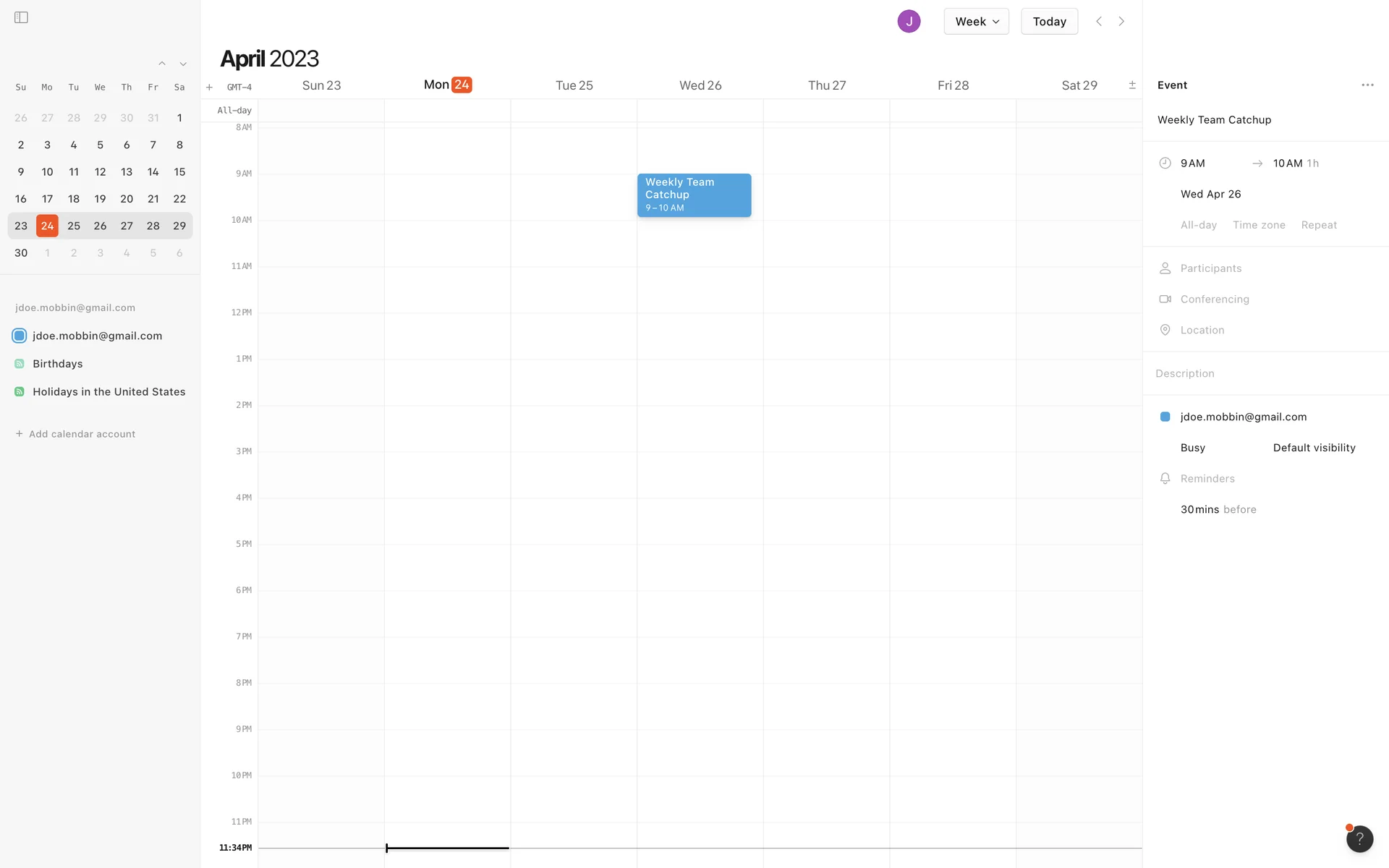Toggle Holidays in the United States calendar

(x=20, y=391)
